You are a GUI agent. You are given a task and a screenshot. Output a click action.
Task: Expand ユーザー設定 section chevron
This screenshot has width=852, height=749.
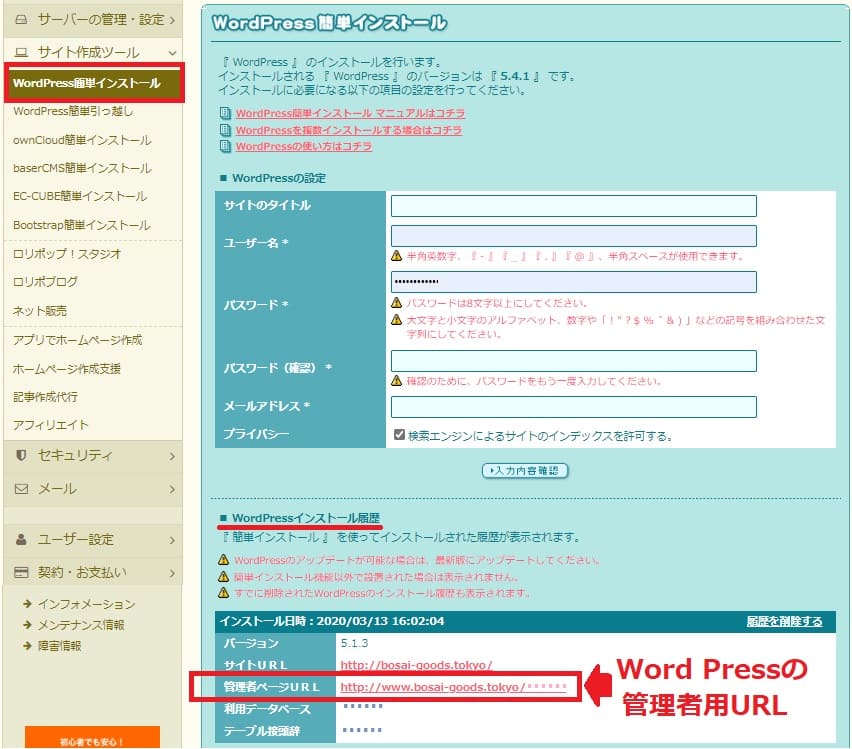tap(172, 540)
